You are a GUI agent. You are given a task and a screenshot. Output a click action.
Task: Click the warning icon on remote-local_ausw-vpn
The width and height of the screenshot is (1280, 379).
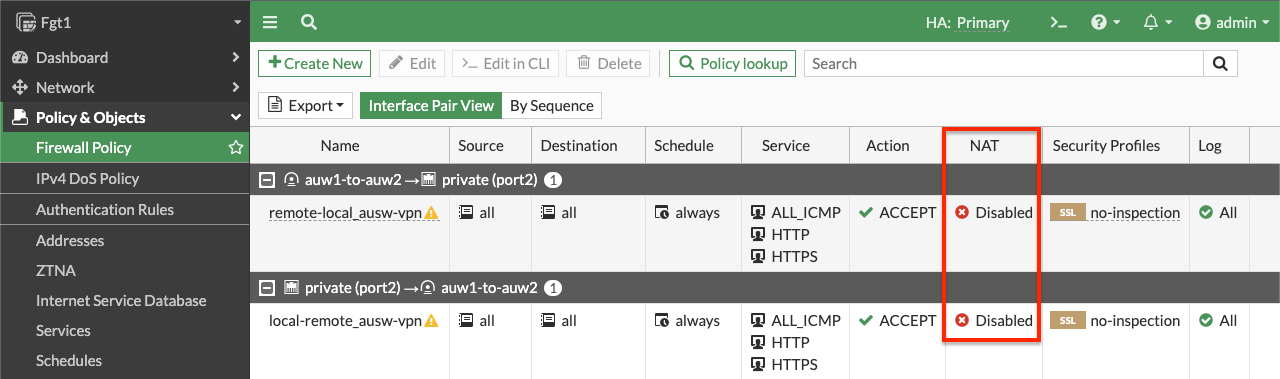(x=432, y=213)
